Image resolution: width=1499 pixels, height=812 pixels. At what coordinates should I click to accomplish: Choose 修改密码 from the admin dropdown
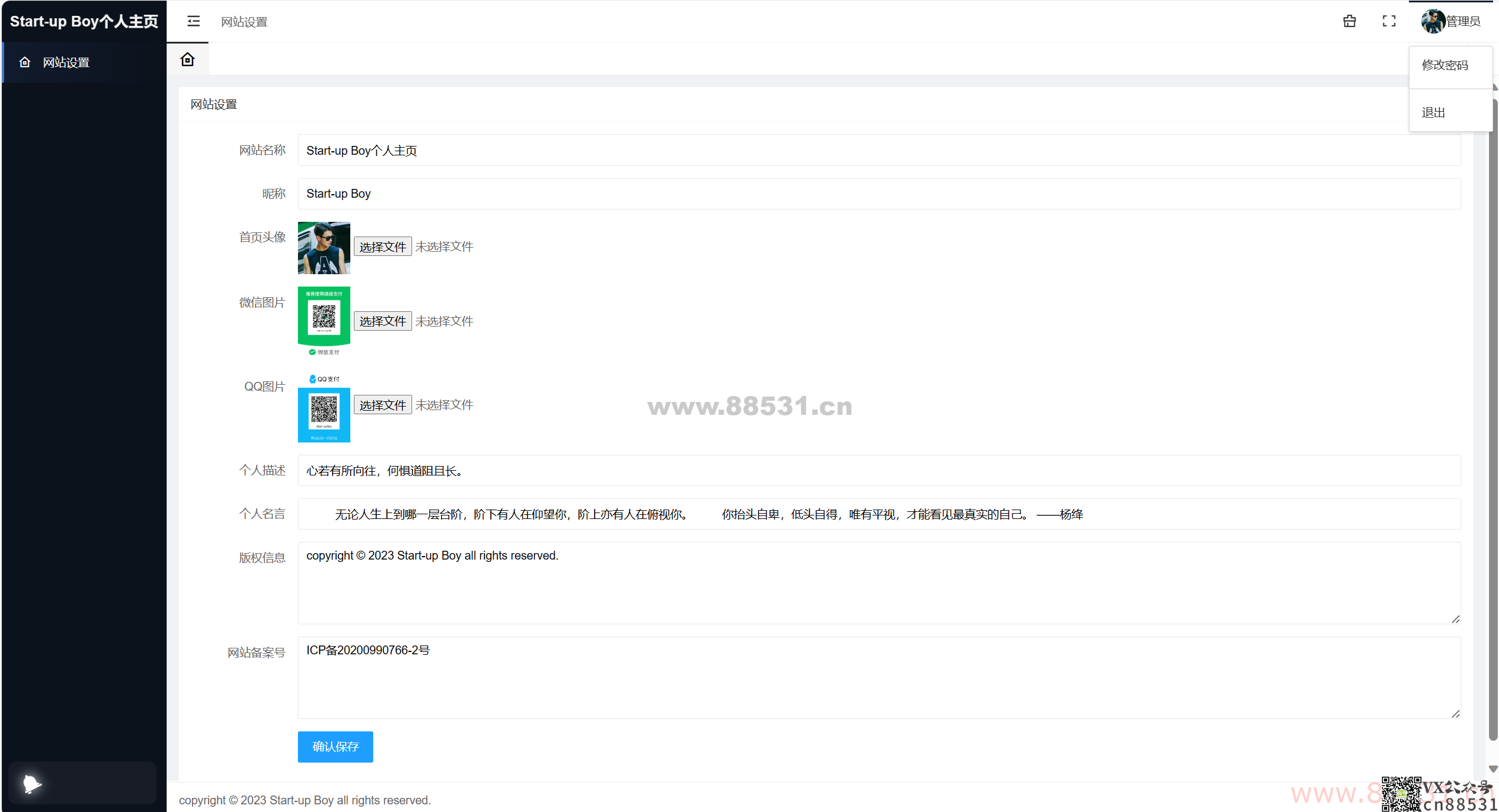(x=1450, y=65)
